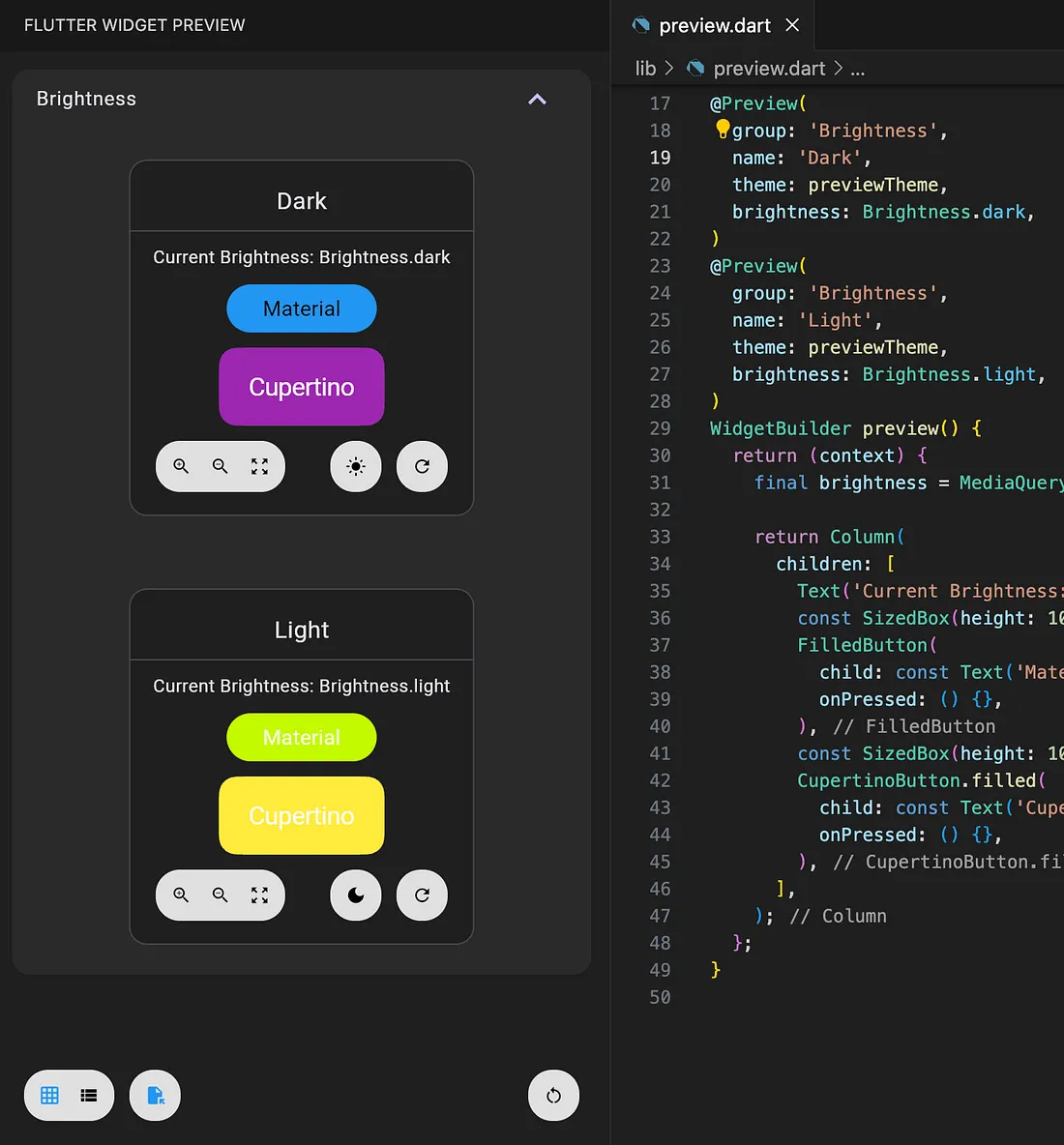Click the lightbulb code action on line 18
The image size is (1064, 1145).
coord(722,127)
